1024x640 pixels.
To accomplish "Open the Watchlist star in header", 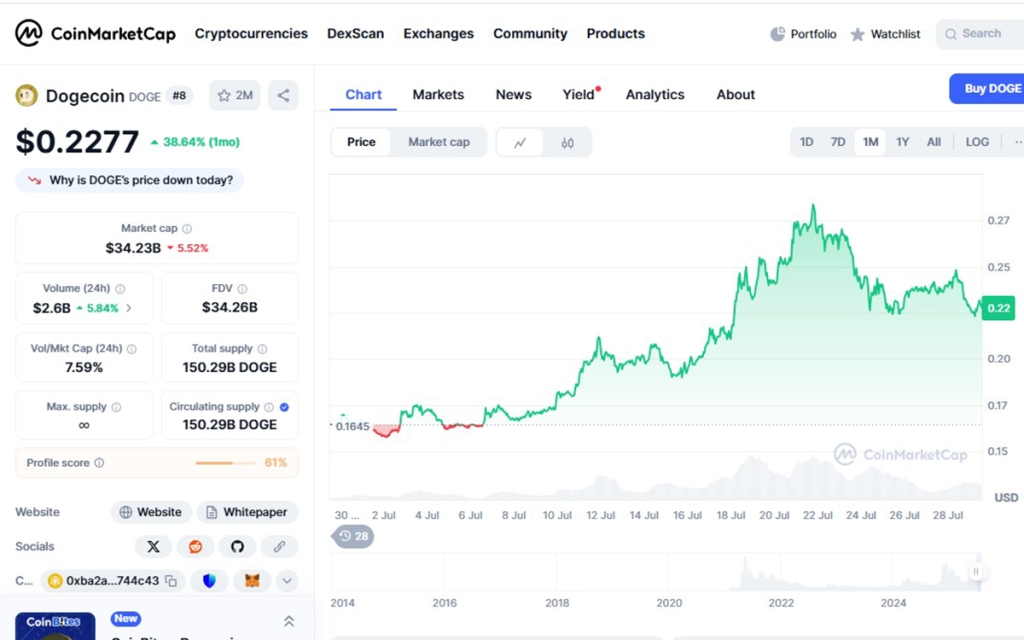I will 857,34.
